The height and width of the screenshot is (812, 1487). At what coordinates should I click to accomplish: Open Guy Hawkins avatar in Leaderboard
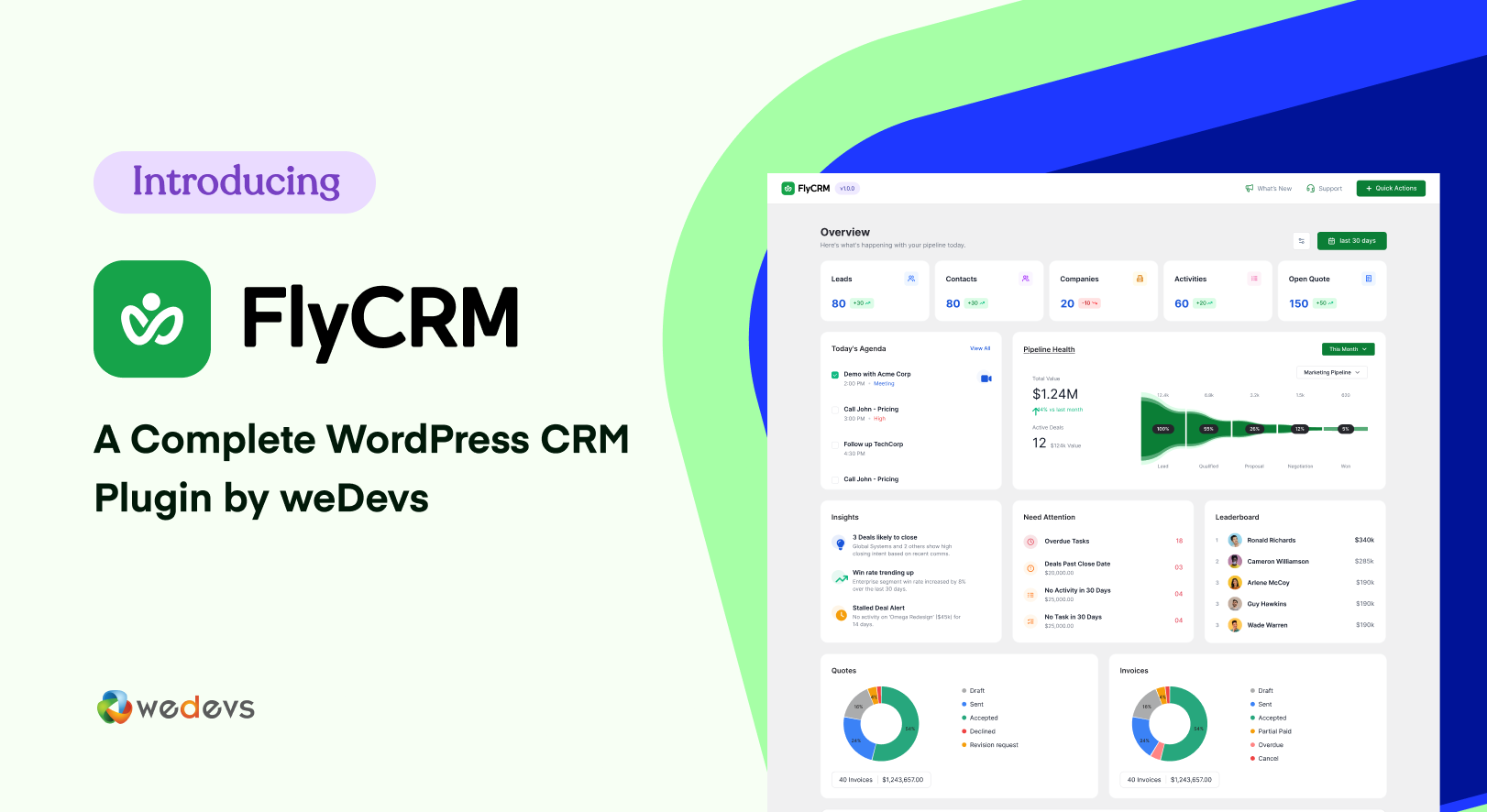pos(1235,604)
